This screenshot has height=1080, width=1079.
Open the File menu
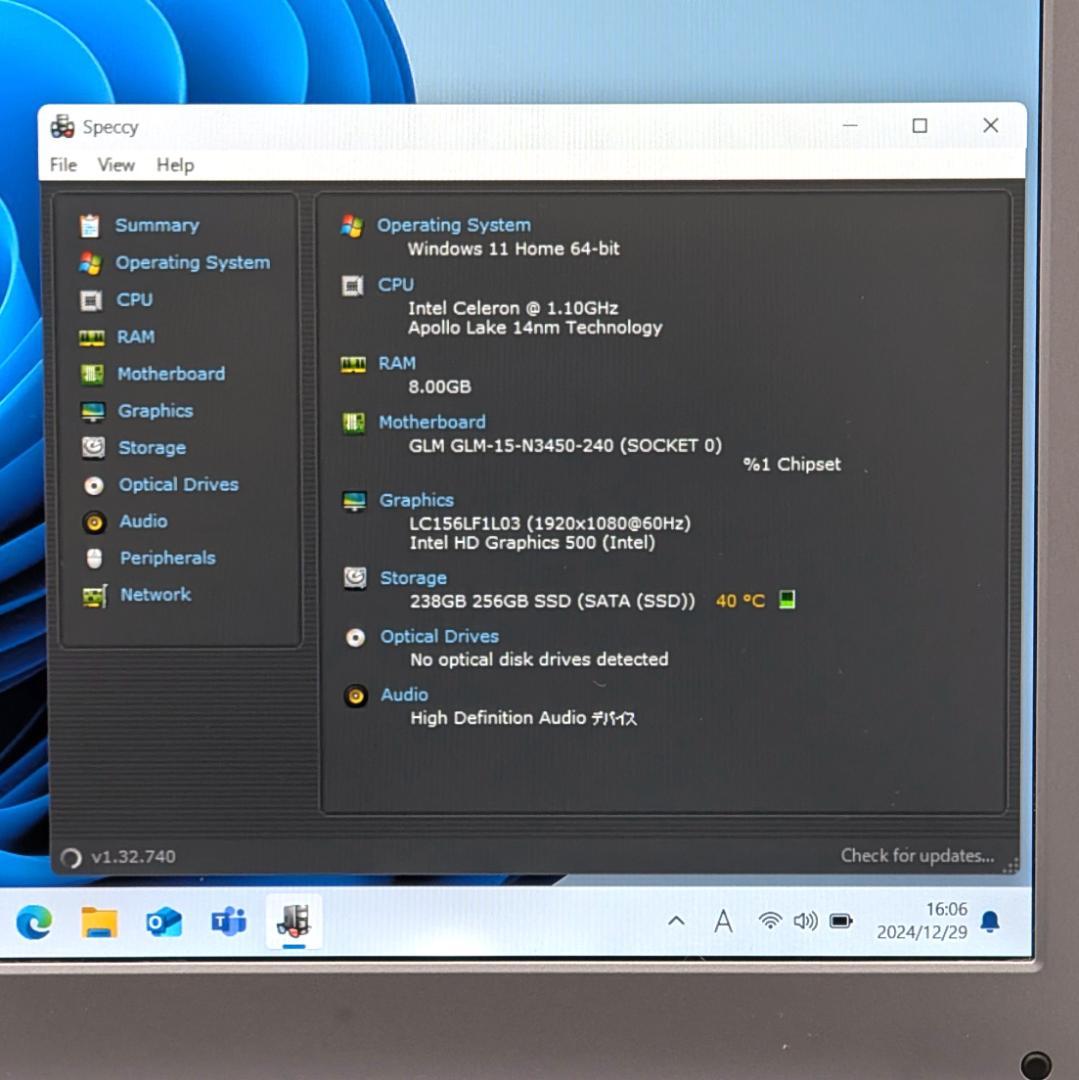[x=61, y=165]
